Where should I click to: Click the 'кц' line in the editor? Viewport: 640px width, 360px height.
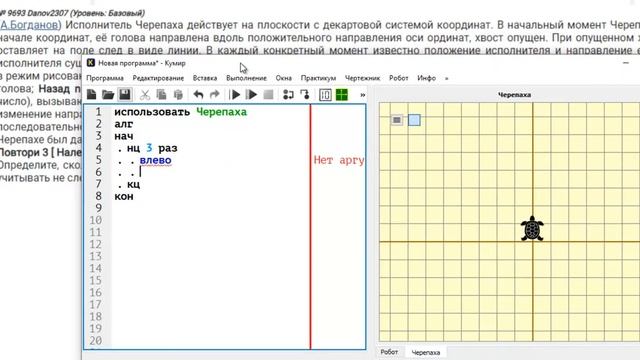[x=133, y=184]
